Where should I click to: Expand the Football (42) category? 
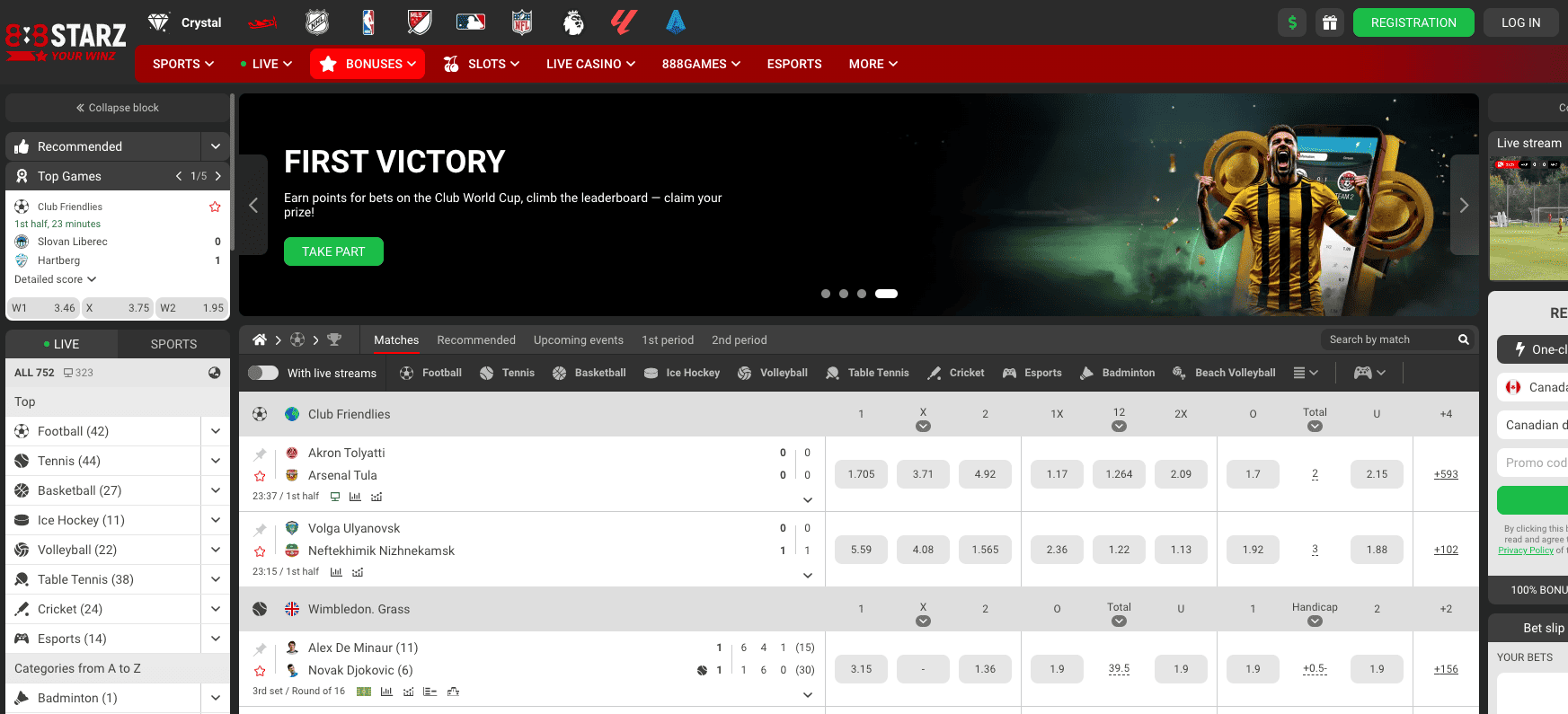[215, 431]
